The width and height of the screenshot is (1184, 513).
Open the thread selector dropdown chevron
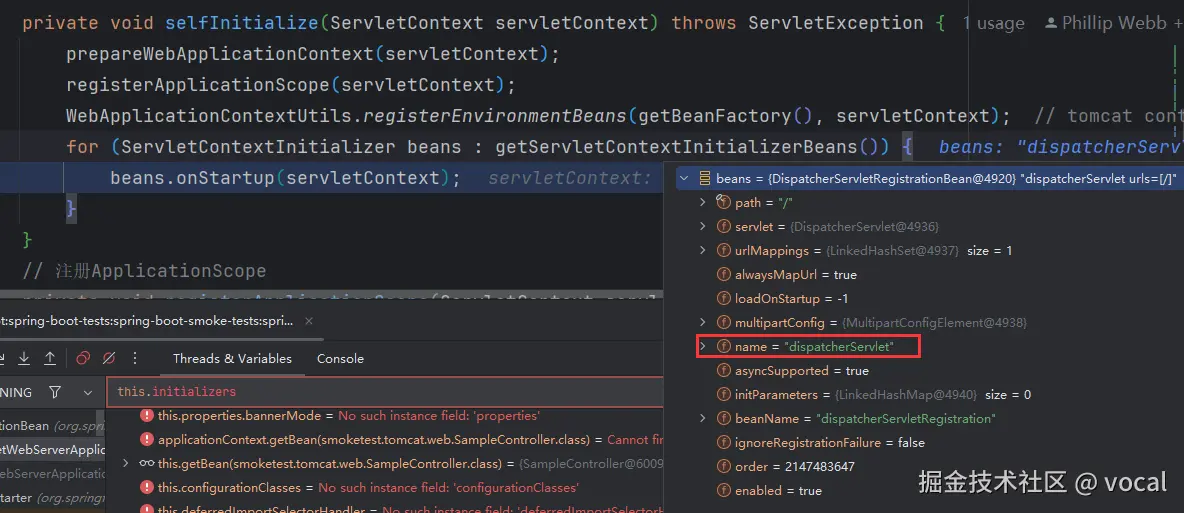click(88, 393)
